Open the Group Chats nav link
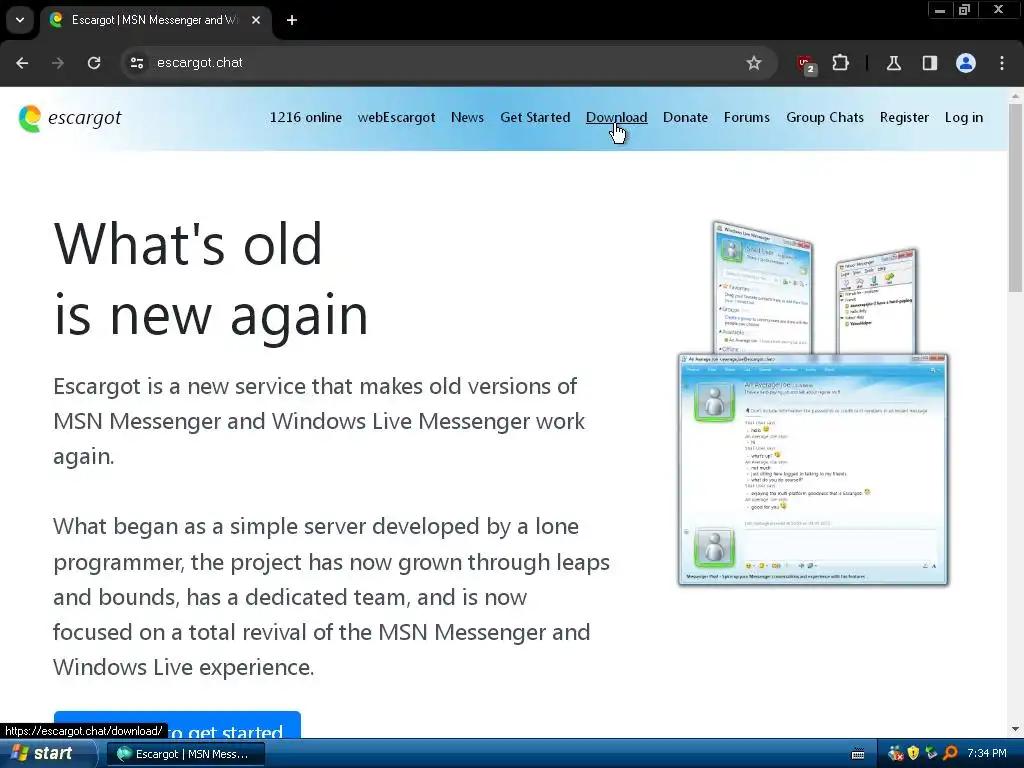 (x=825, y=118)
